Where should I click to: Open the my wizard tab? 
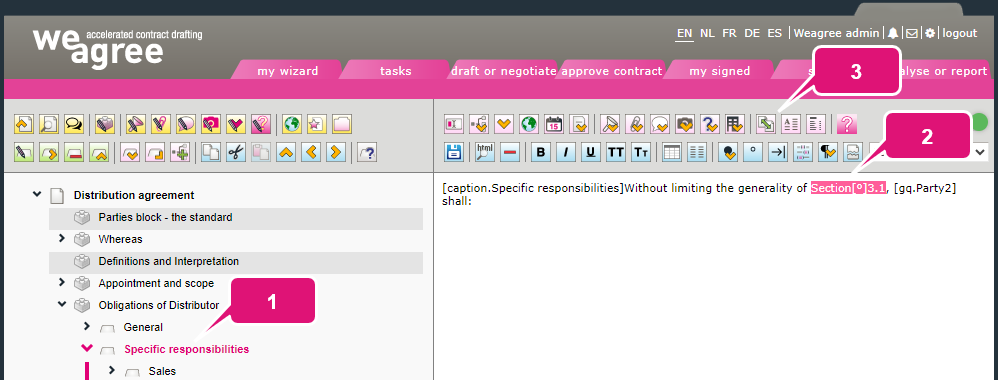(x=288, y=71)
